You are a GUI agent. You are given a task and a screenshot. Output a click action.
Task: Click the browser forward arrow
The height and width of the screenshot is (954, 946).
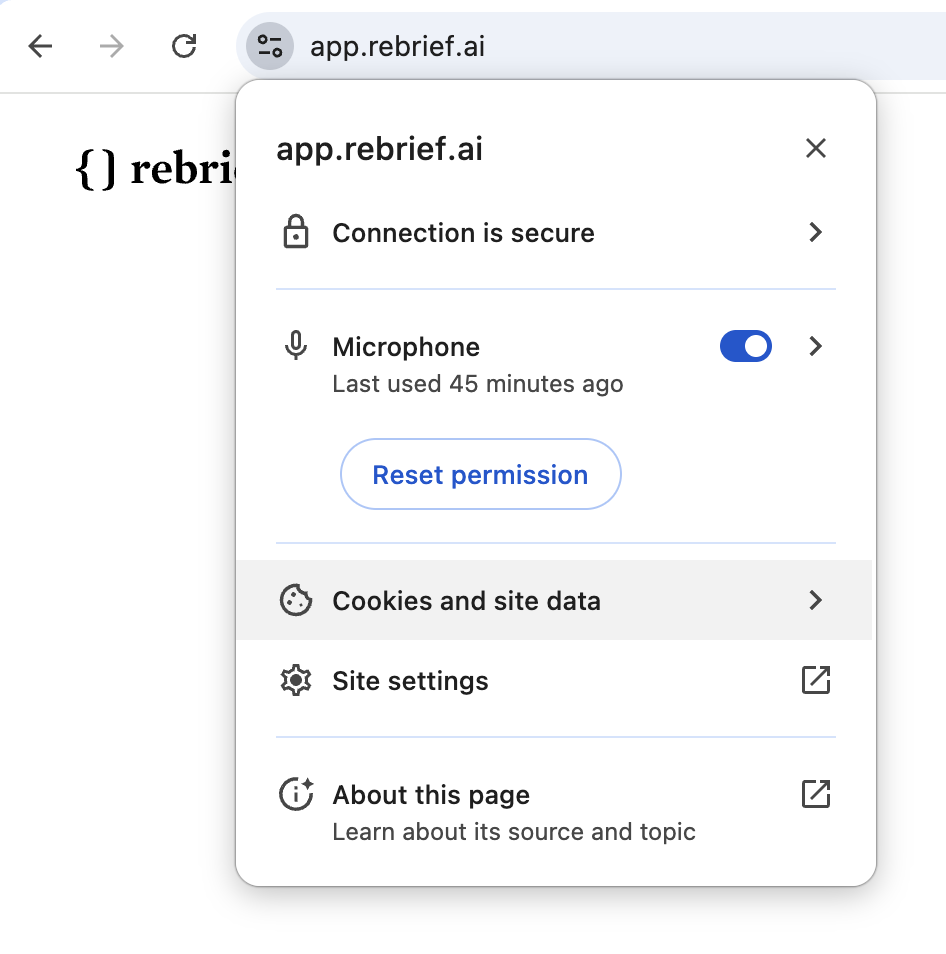point(111,46)
